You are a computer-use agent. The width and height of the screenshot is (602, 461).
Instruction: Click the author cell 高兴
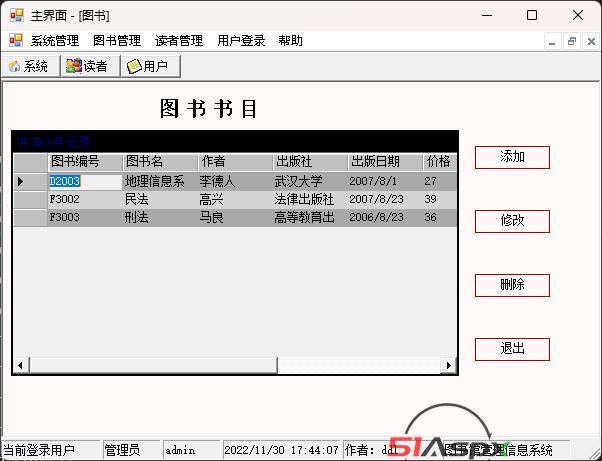point(235,200)
